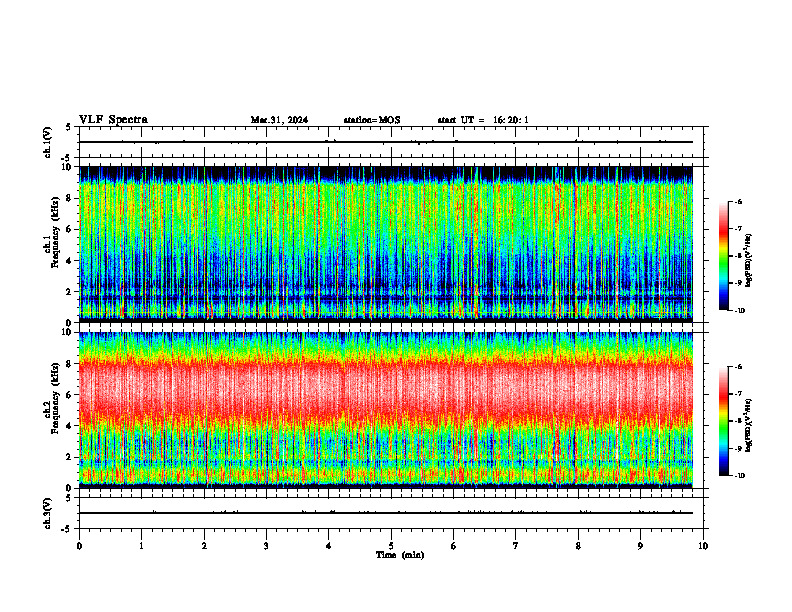Click time axis tick label "4"
Image resolution: width=792 pixels, height=612 pixels.
(329, 546)
